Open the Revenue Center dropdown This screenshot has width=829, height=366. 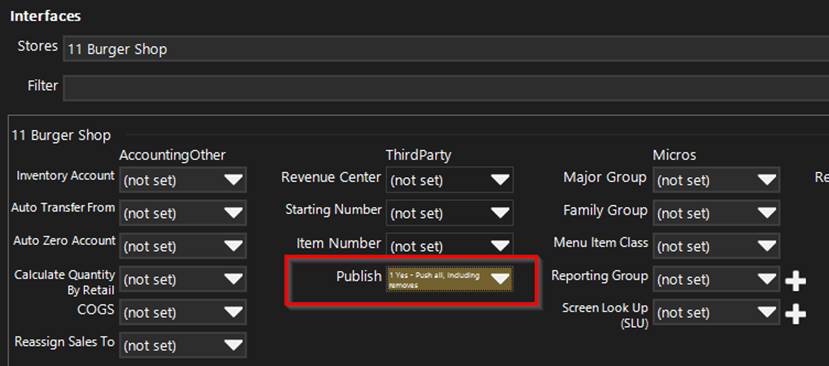coord(449,180)
